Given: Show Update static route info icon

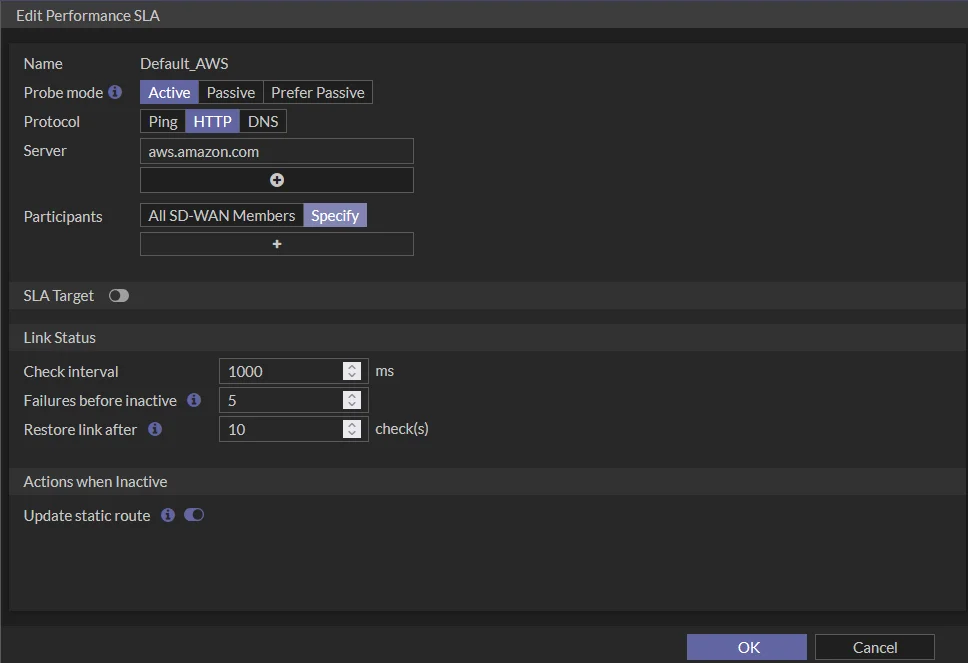Looking at the screenshot, I should pyautogui.click(x=168, y=515).
